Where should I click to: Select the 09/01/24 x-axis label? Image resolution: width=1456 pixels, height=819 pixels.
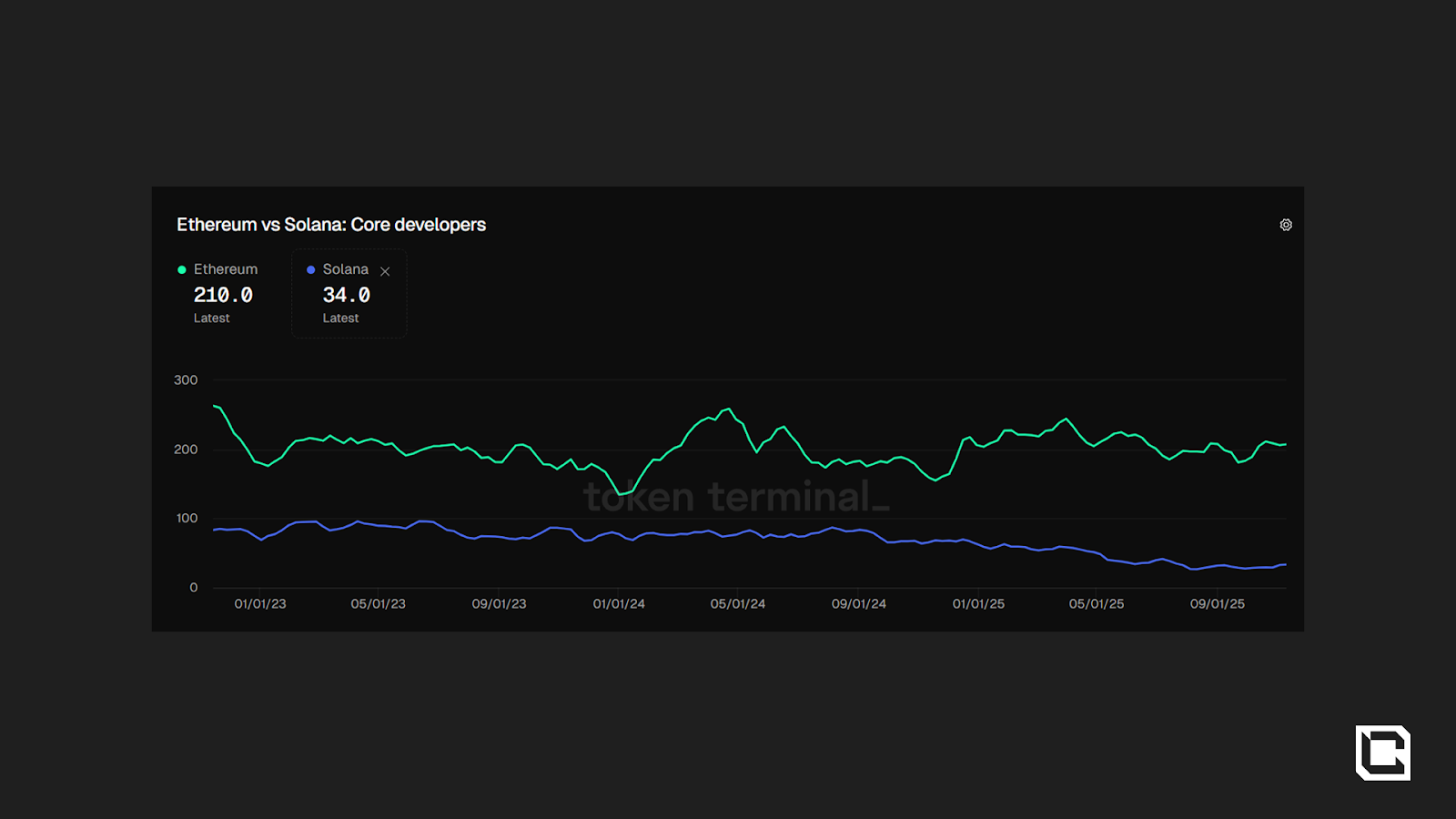[858, 604]
